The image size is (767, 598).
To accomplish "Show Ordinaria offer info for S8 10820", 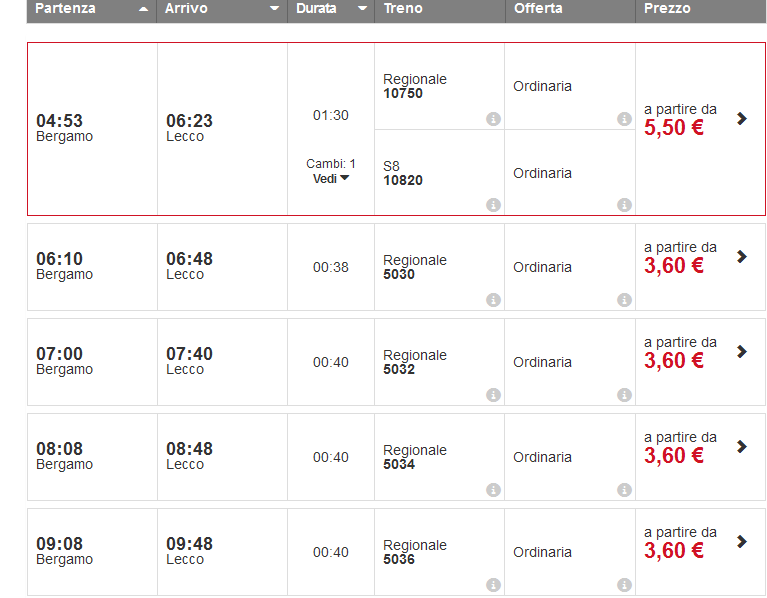I will point(624,205).
